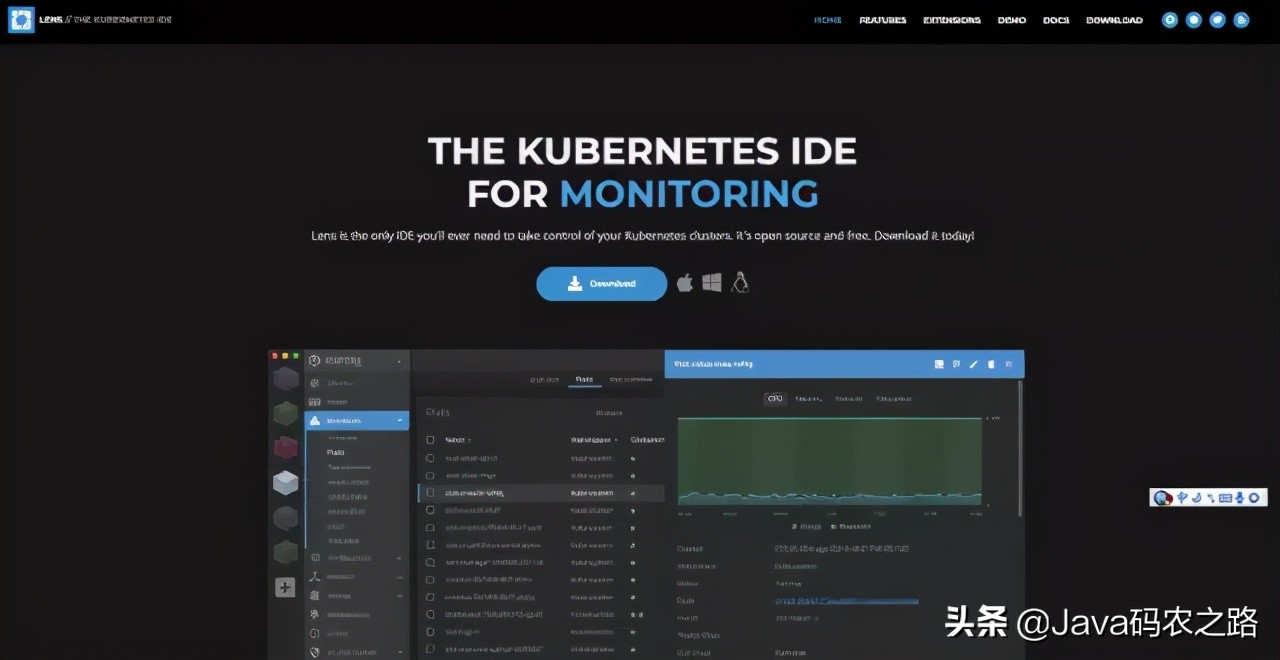Image resolution: width=1280 pixels, height=660 pixels.
Task: Open the Namespace column sort arrow
Action: [616, 440]
